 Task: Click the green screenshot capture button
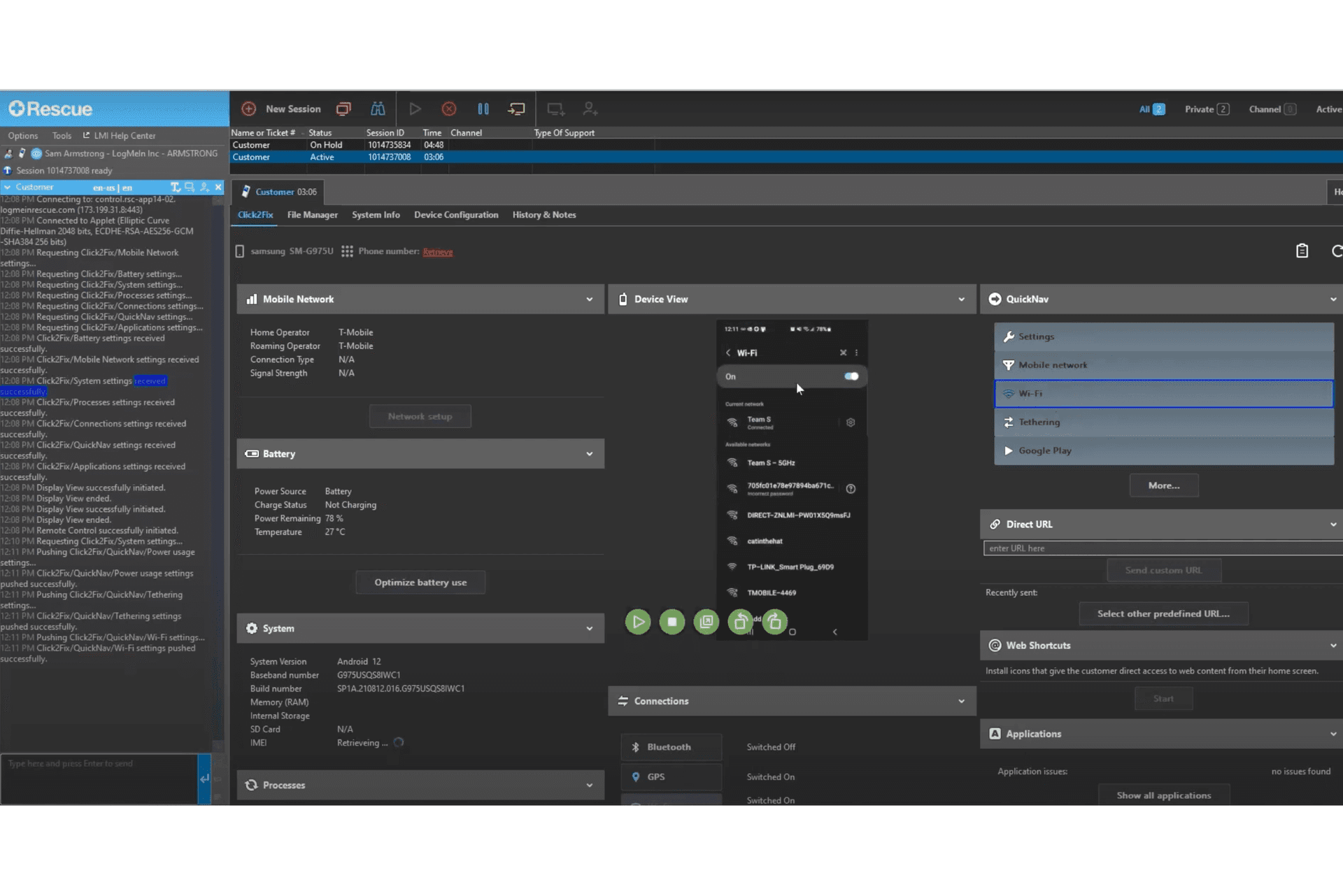tap(706, 622)
